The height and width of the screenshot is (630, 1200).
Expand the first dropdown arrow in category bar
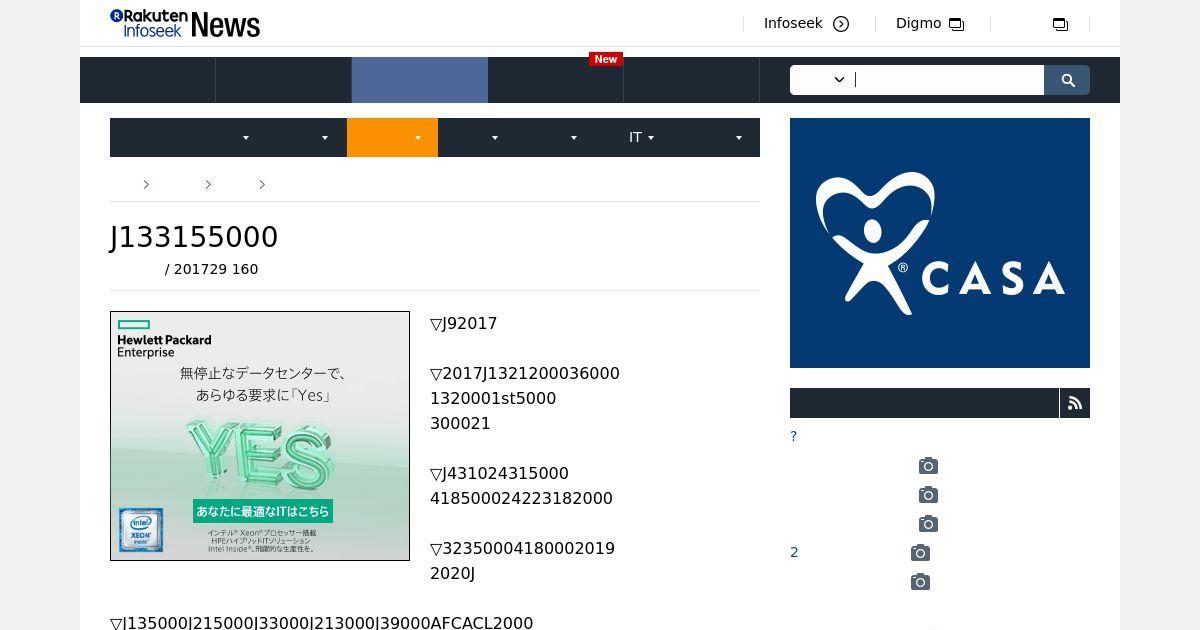coord(246,138)
